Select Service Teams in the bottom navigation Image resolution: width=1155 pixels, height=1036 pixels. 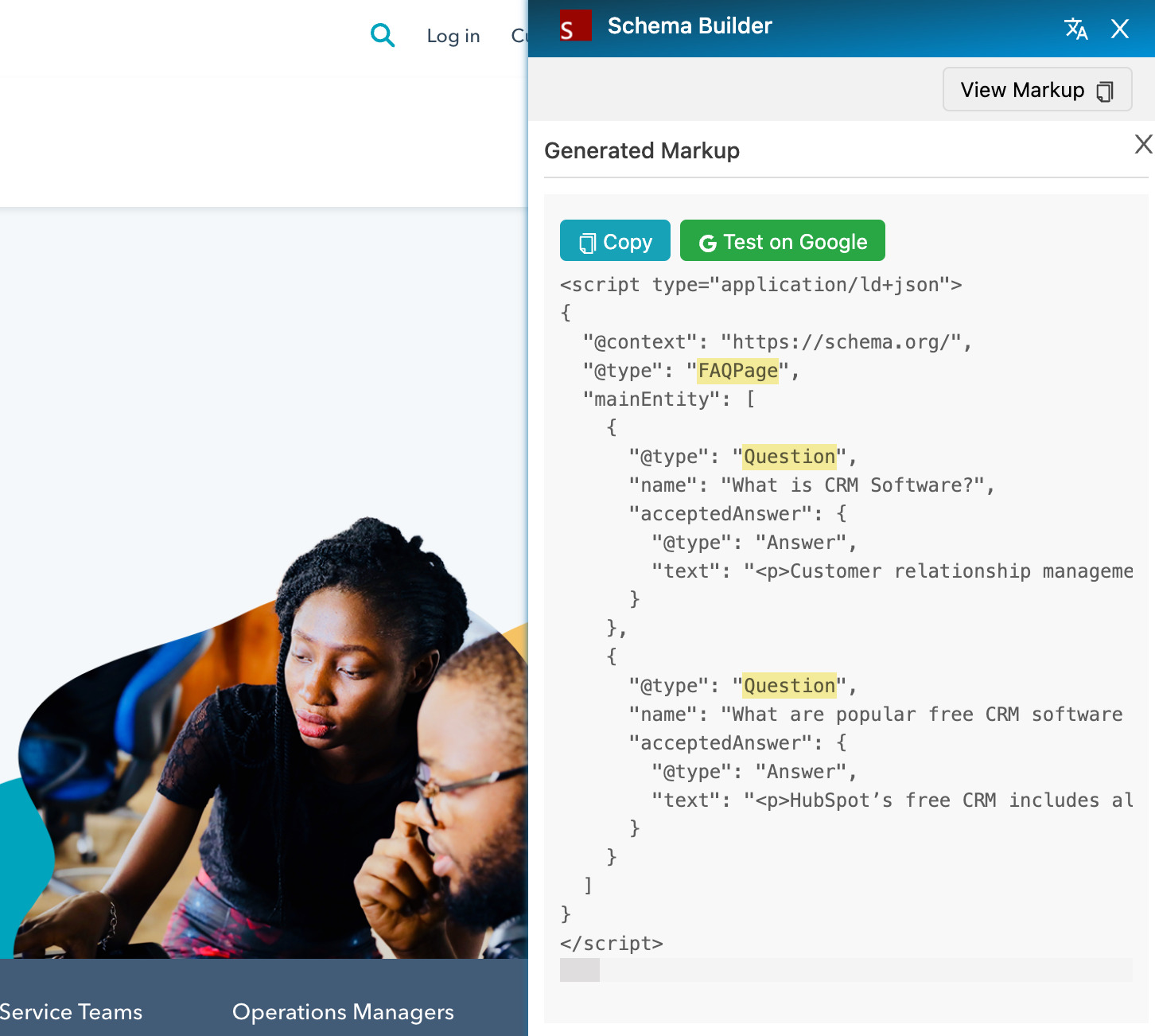(x=71, y=1012)
